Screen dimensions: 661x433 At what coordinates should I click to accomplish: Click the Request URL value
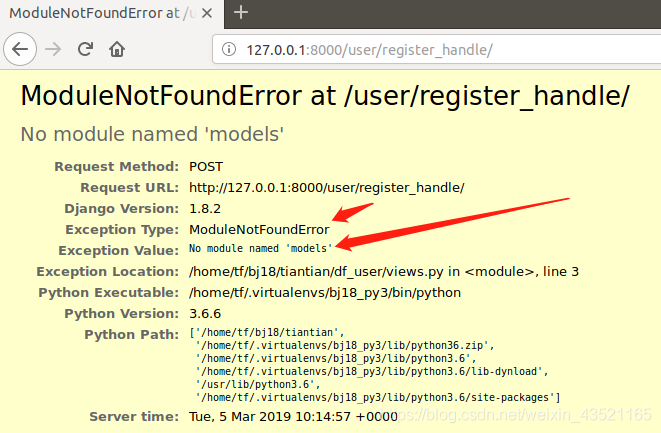327,188
